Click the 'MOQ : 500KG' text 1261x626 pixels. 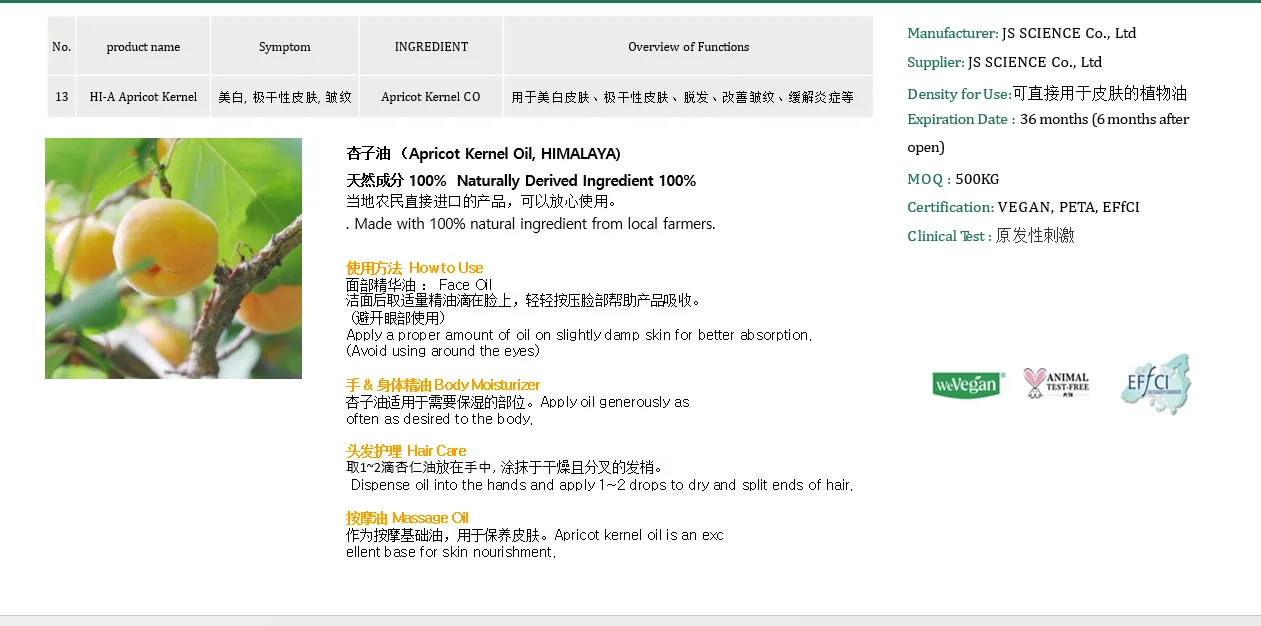[953, 179]
